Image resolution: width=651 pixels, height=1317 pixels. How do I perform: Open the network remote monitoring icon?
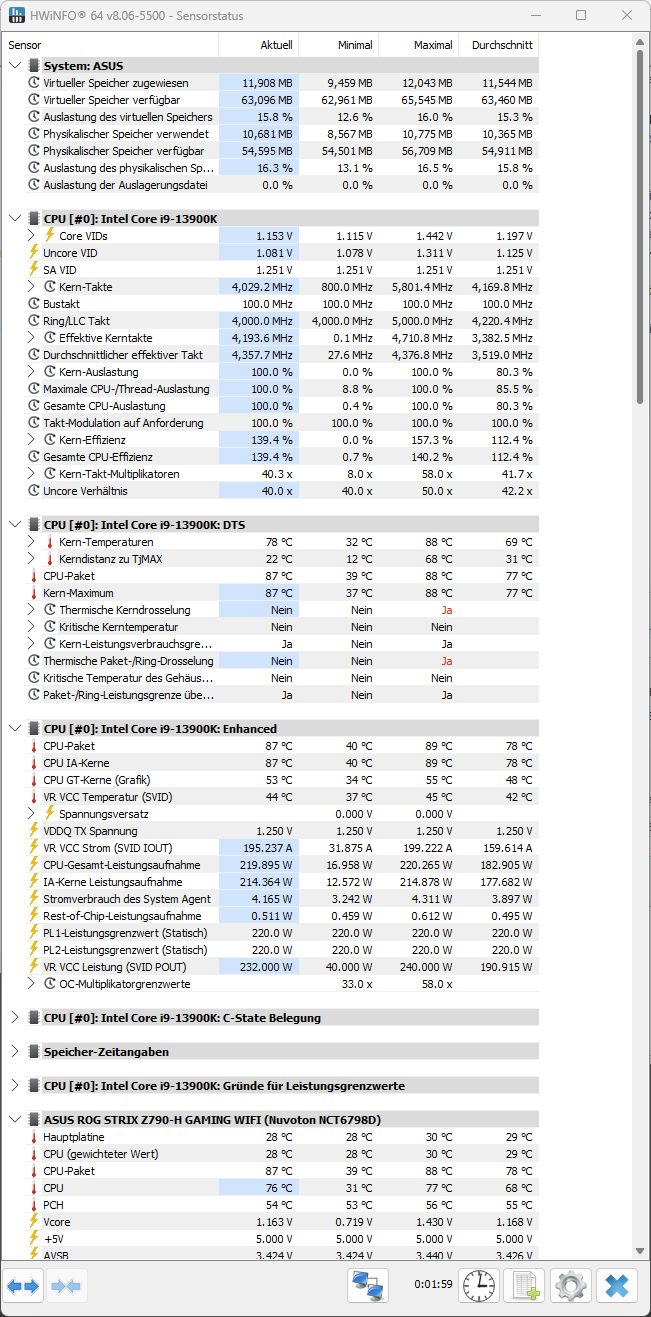367,1285
